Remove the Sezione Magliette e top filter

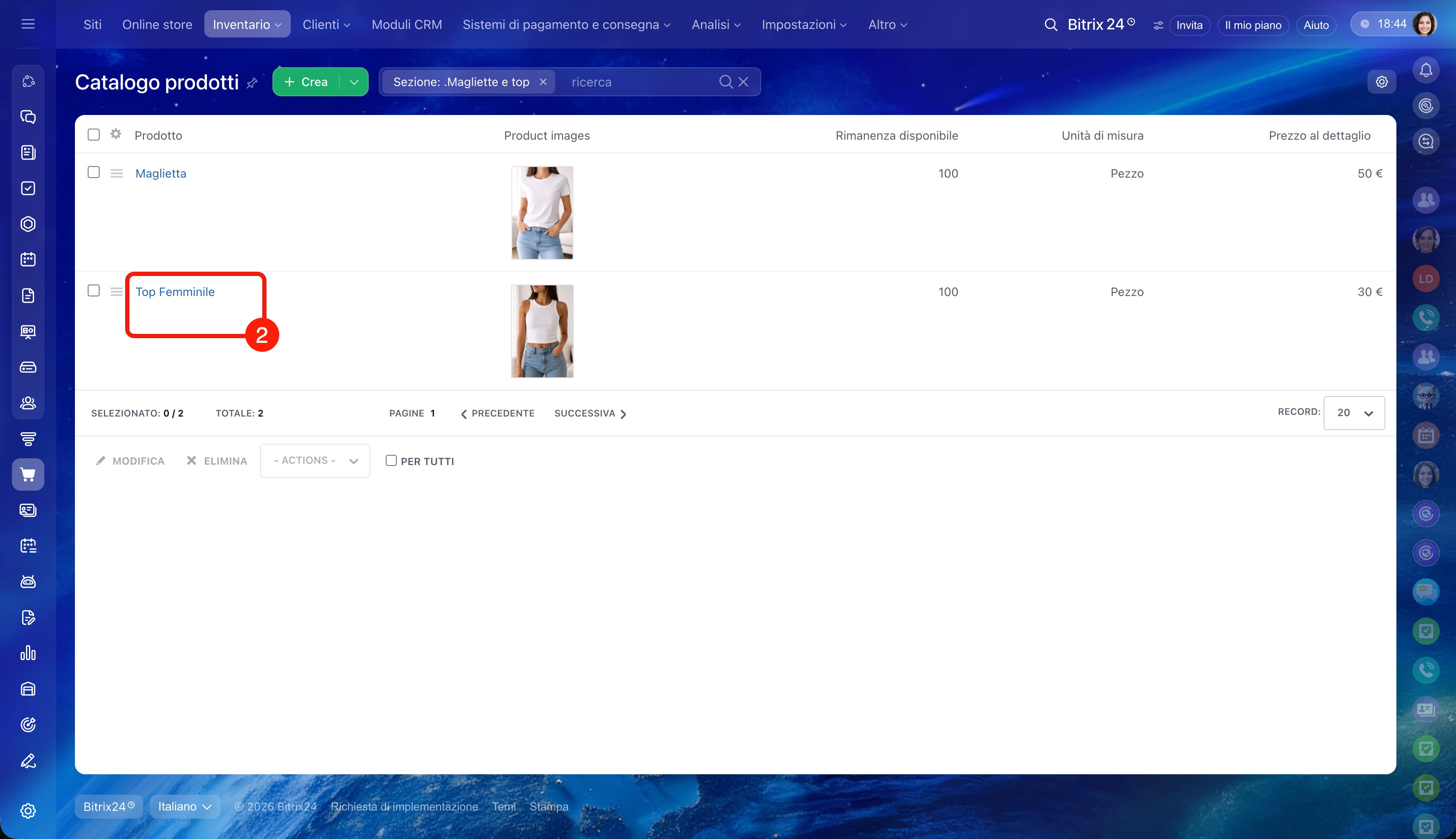[543, 82]
